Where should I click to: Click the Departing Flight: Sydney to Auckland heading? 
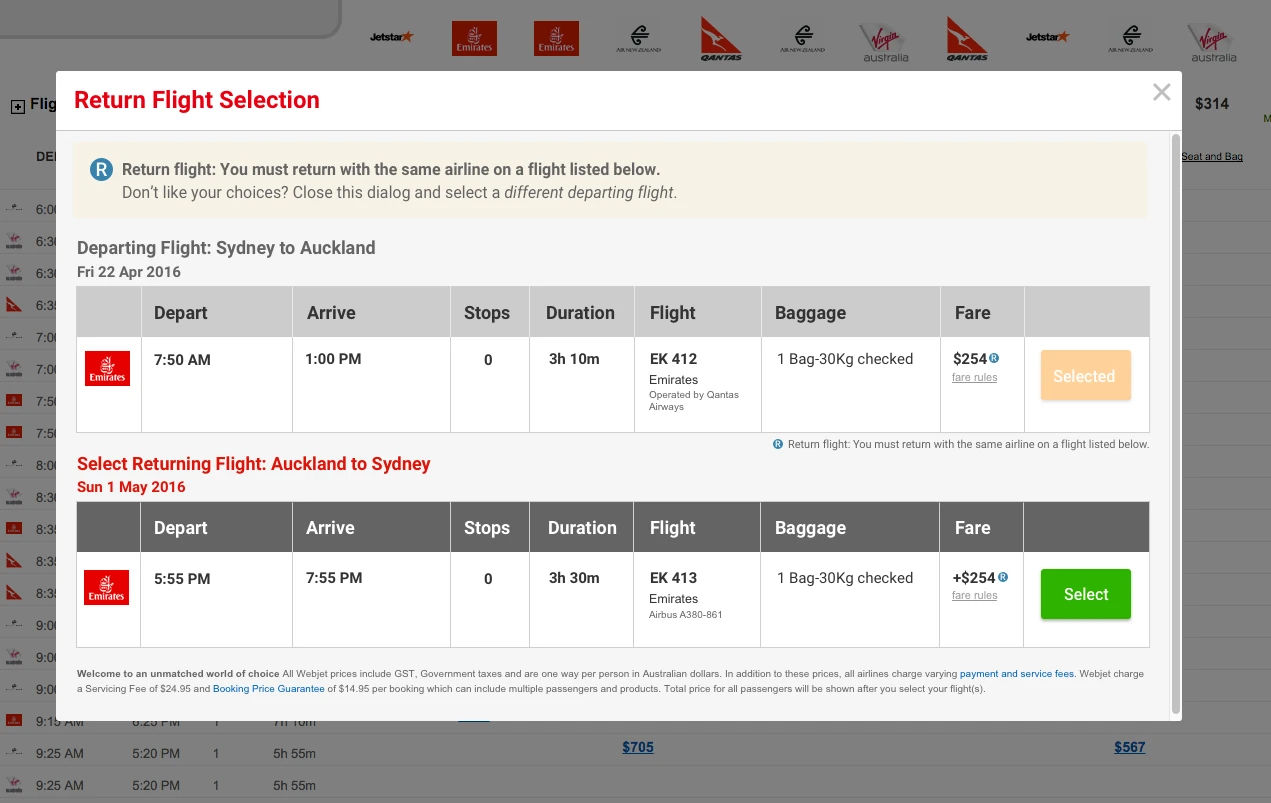(226, 248)
